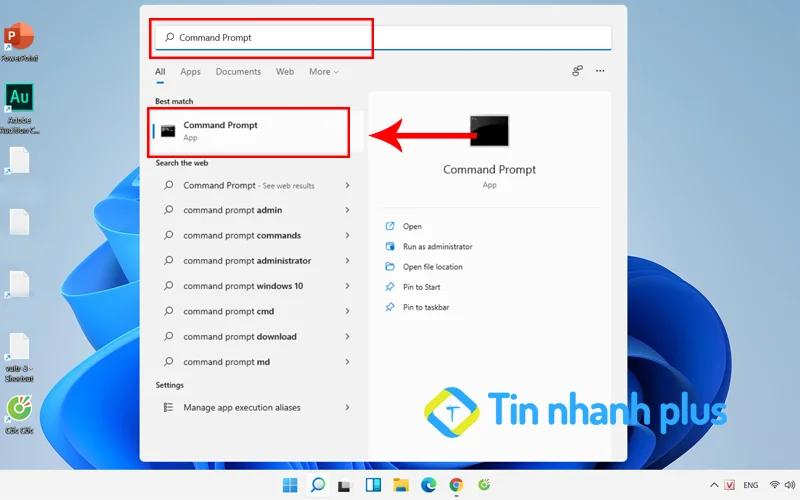
Task: Click the red V tray icon
Action: pyautogui.click(x=730, y=485)
